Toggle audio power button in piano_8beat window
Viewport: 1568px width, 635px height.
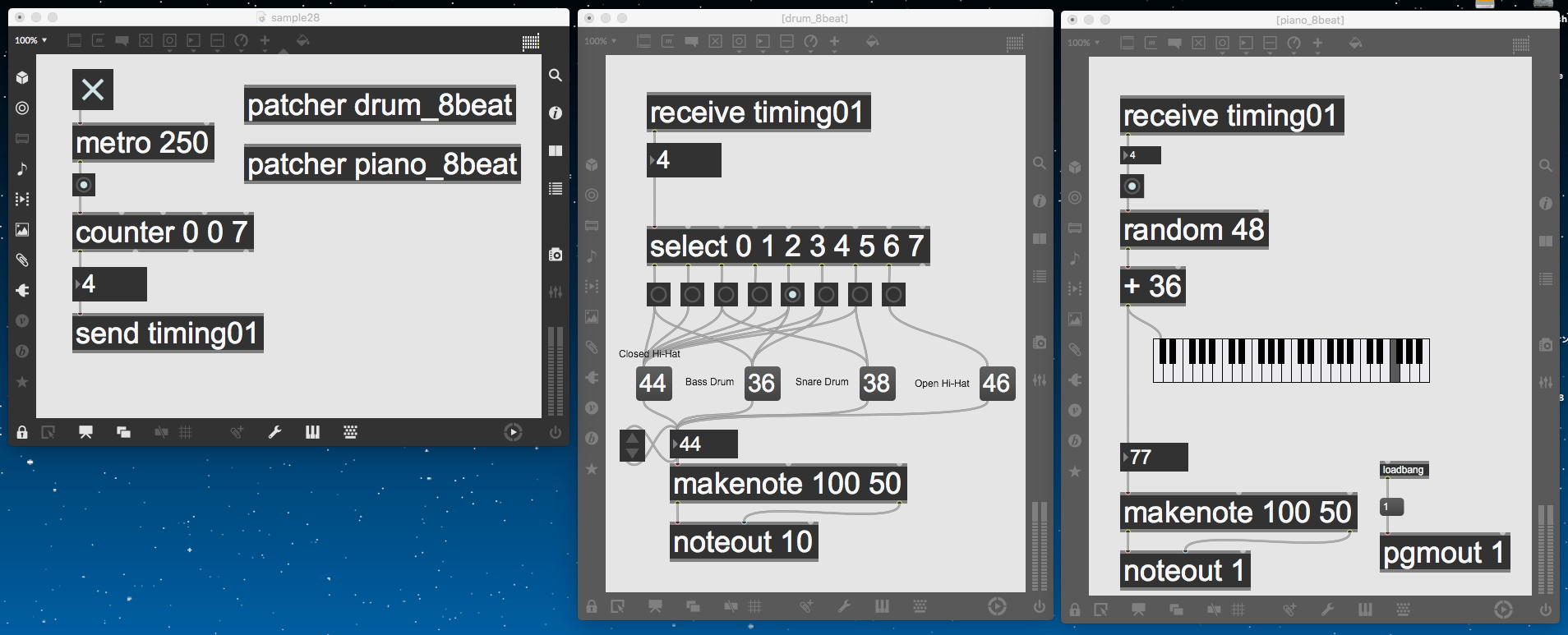1546,610
